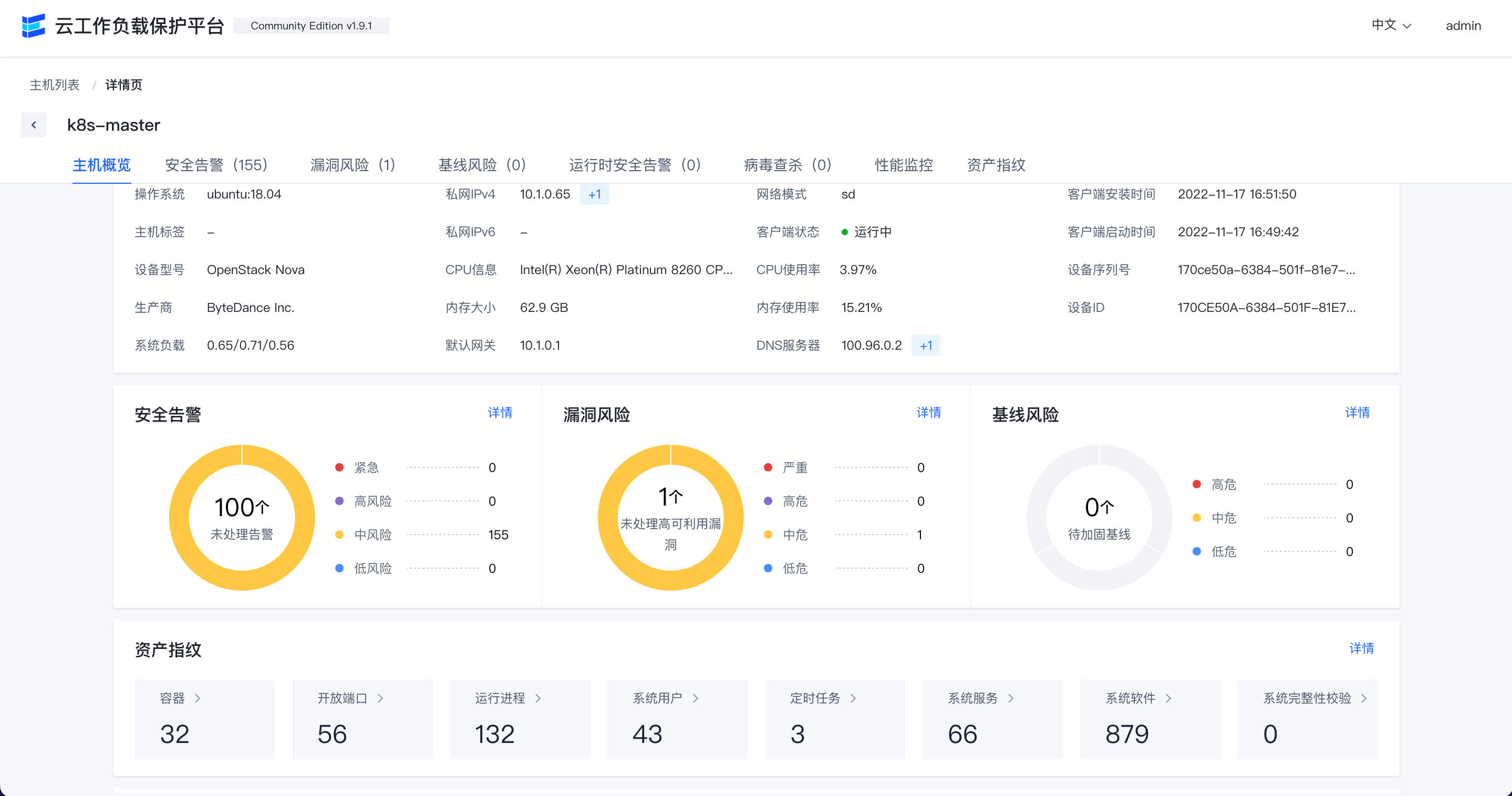The image size is (1512, 796).
Task: Switch to the 性能监控 tab
Action: tap(903, 165)
